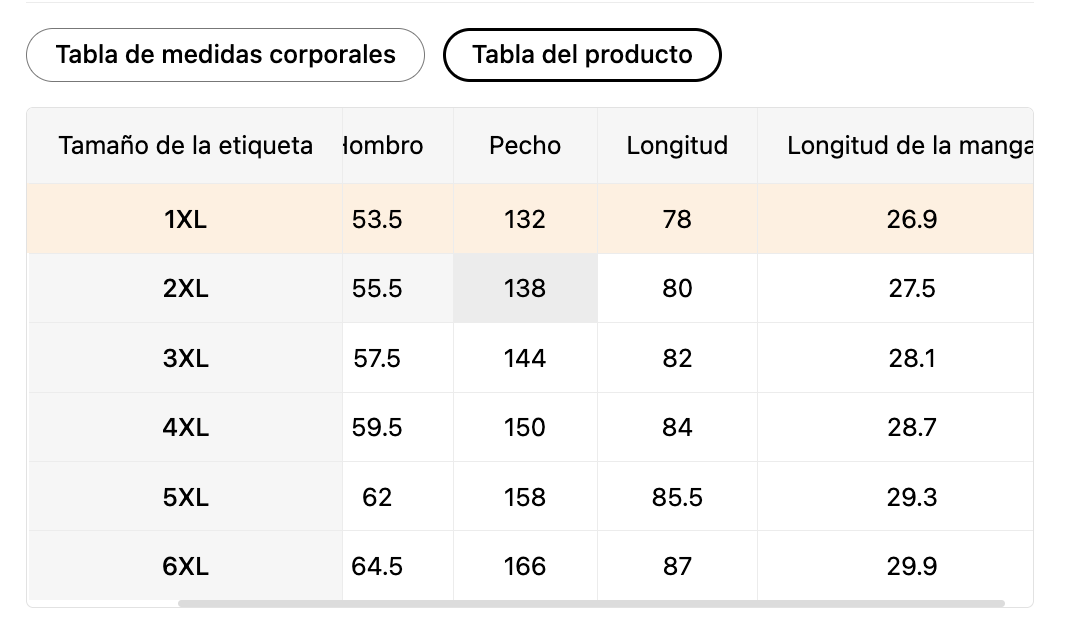Click the Tamaño de la etiqueta header
Screen dimensions: 1072x630
185,146
